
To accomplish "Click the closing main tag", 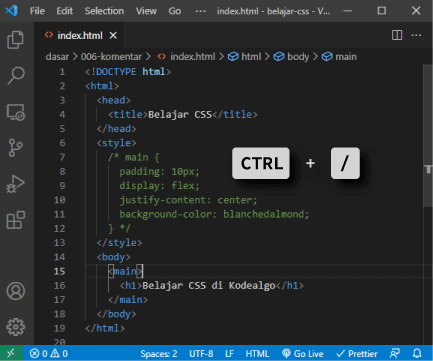I will [128, 300].
